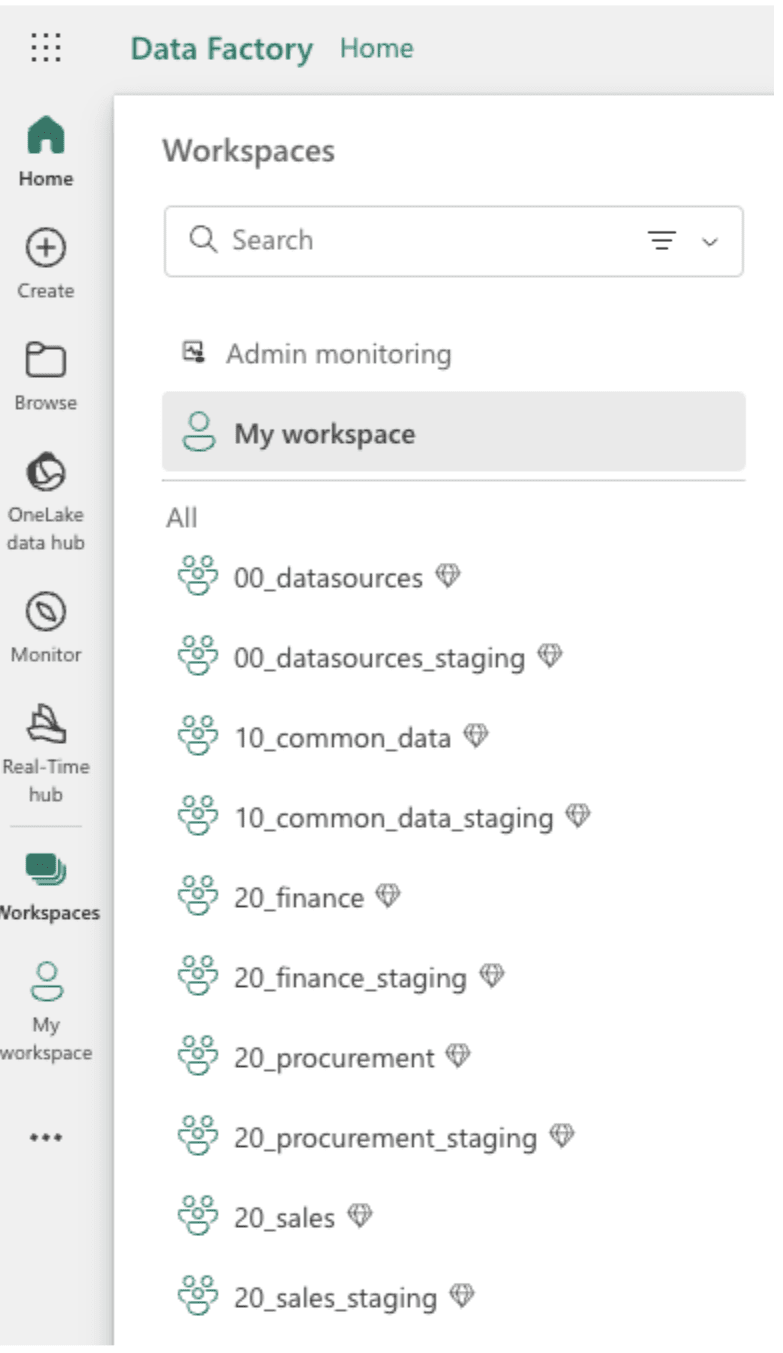Screen dimensions: 783x1353
Task: Click diamond icon beside 20_sales_staging
Action: (x=462, y=1296)
